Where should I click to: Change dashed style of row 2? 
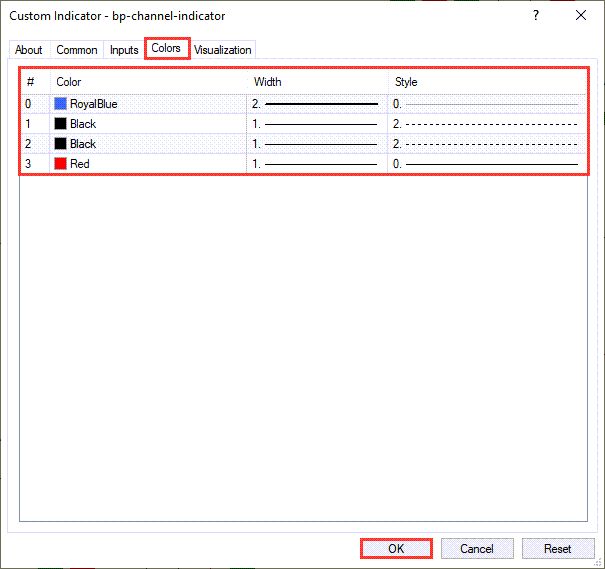487,144
